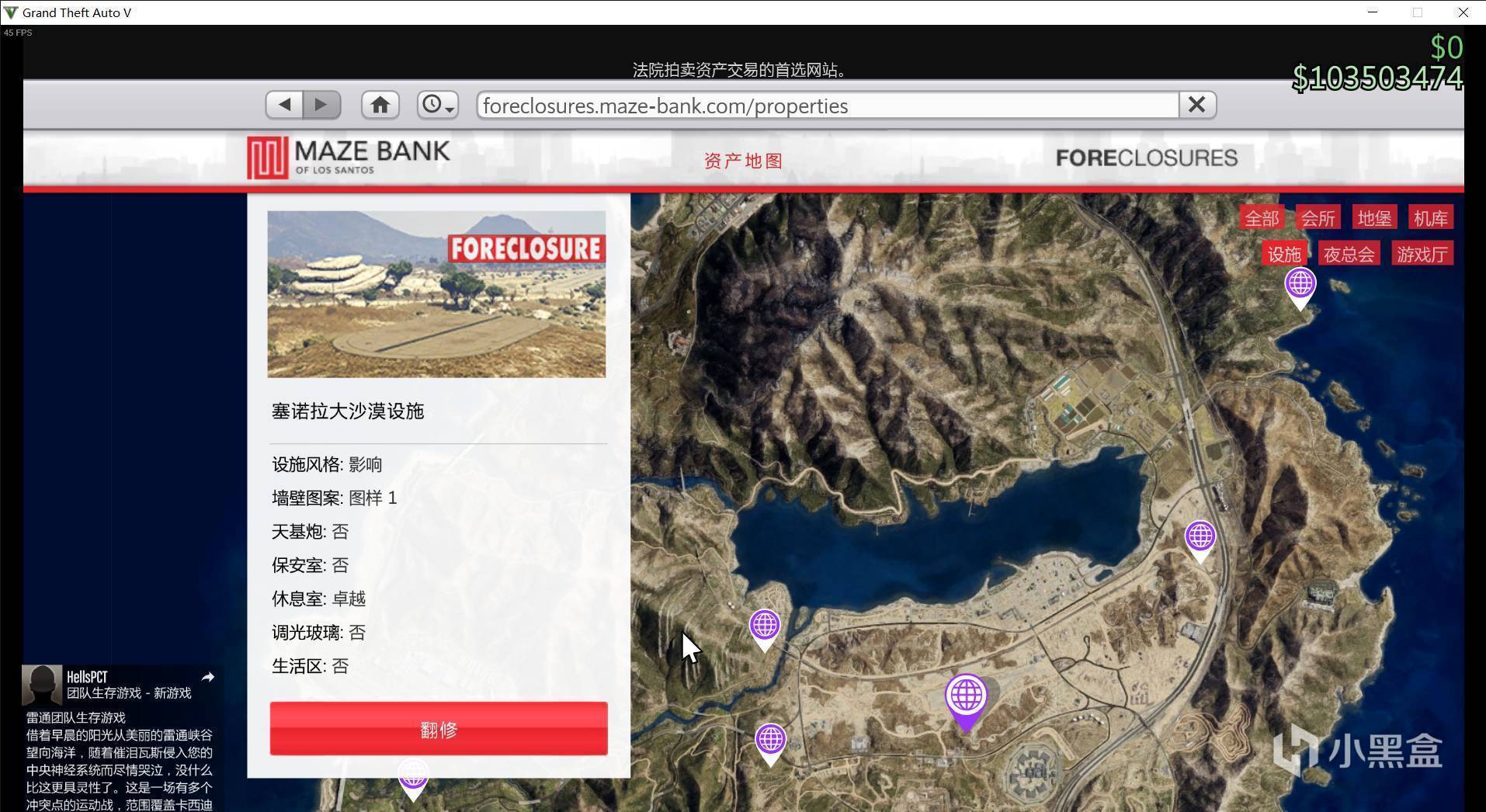
Task: Click the 生活区: 否 row
Action: (311, 666)
